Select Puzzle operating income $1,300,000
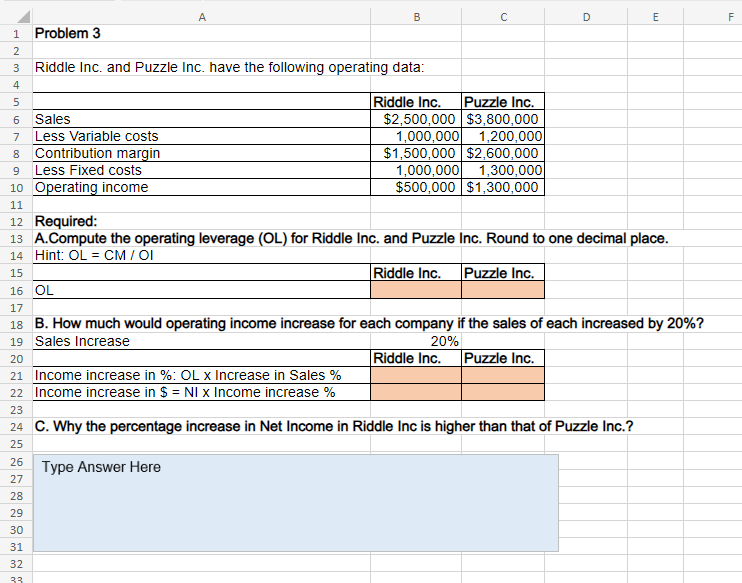The height and width of the screenshot is (583, 742). [503, 187]
